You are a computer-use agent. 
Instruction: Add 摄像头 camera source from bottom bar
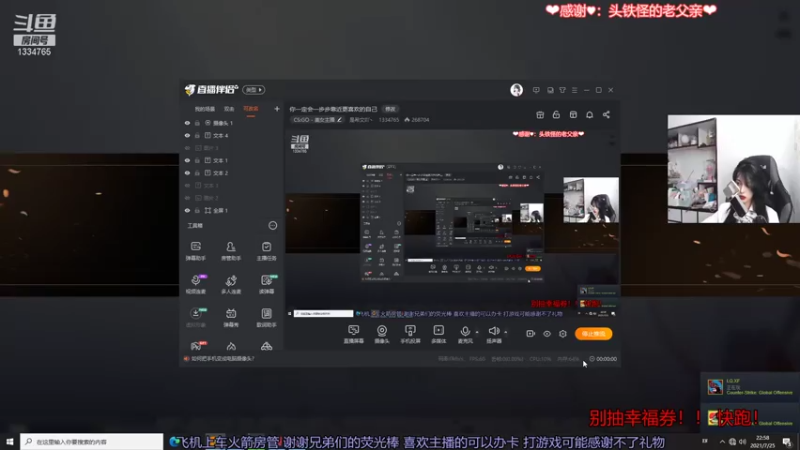382,334
